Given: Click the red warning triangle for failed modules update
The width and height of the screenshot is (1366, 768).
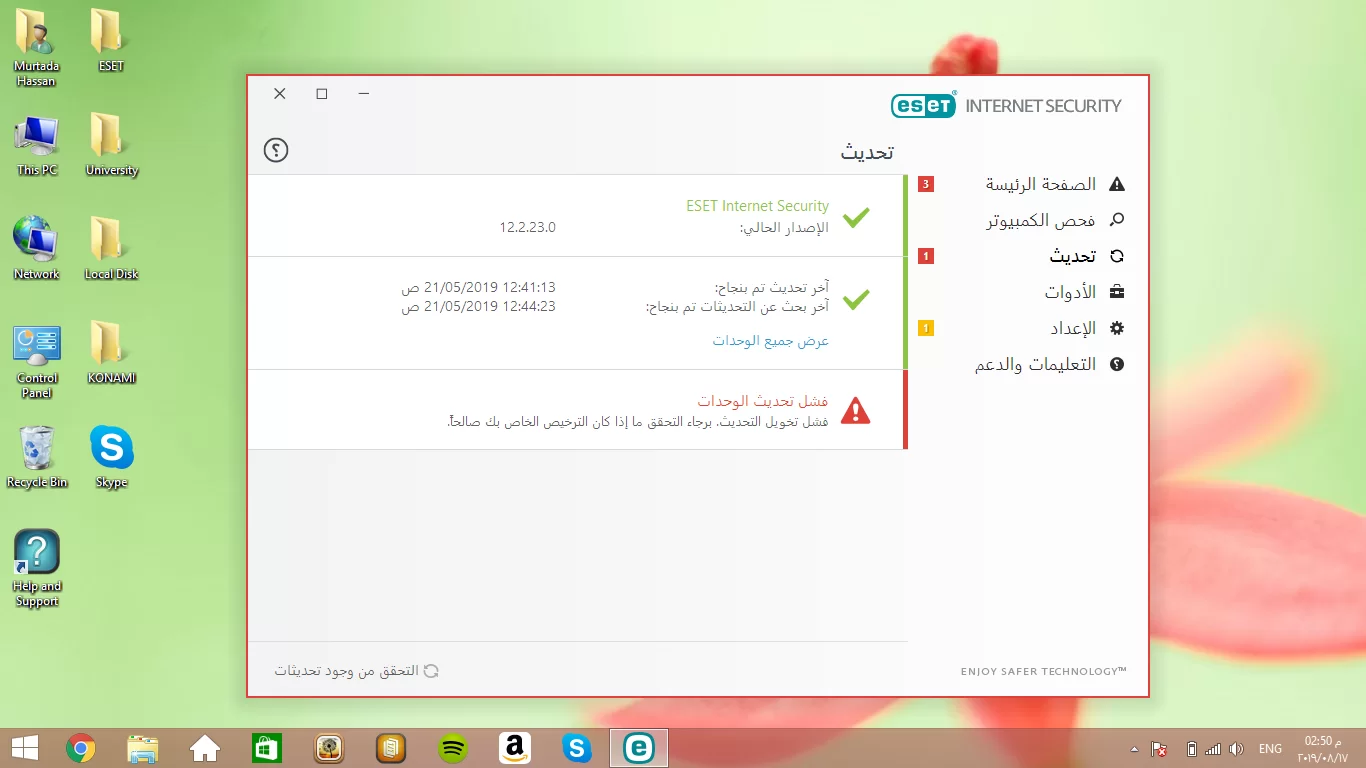Looking at the screenshot, I should (856, 410).
